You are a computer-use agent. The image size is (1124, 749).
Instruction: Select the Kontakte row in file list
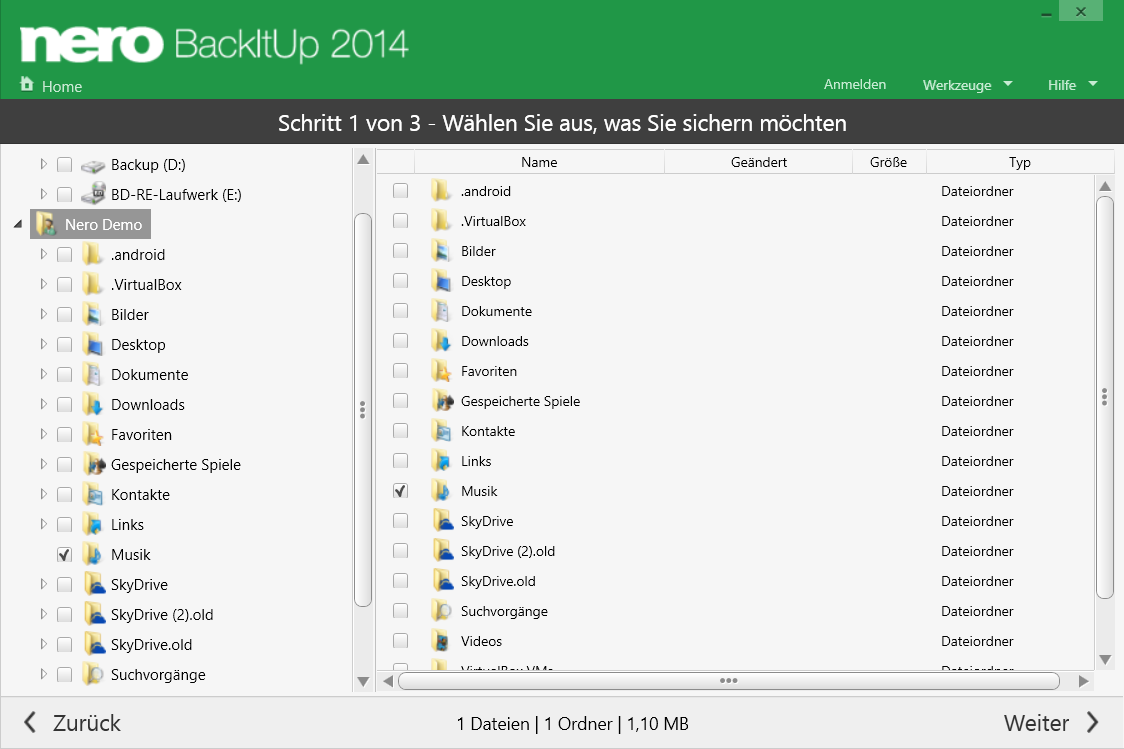click(735, 431)
